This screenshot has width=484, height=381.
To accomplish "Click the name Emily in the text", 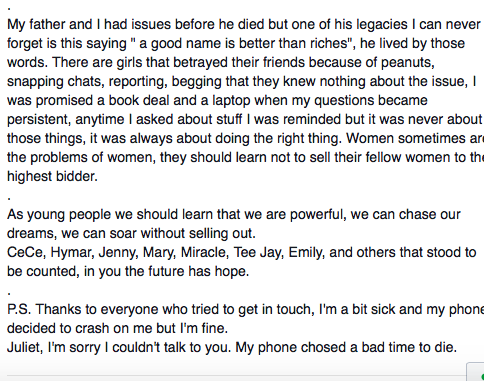I will [306, 252].
